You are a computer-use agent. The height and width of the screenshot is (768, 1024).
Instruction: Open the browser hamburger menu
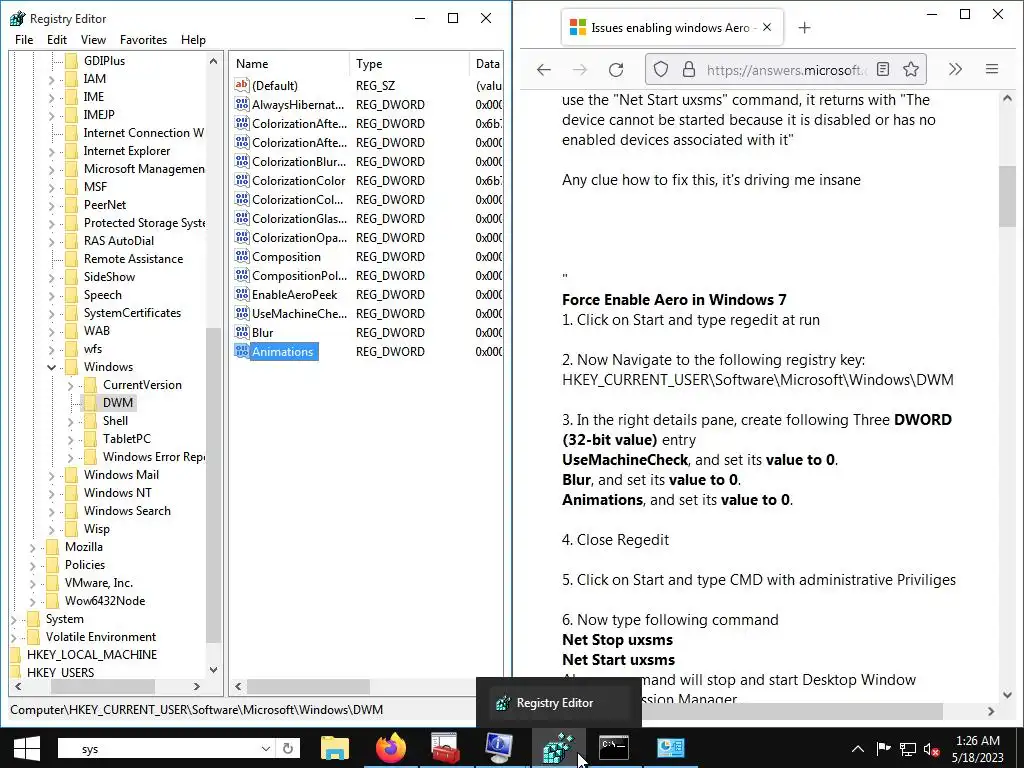tap(992, 69)
